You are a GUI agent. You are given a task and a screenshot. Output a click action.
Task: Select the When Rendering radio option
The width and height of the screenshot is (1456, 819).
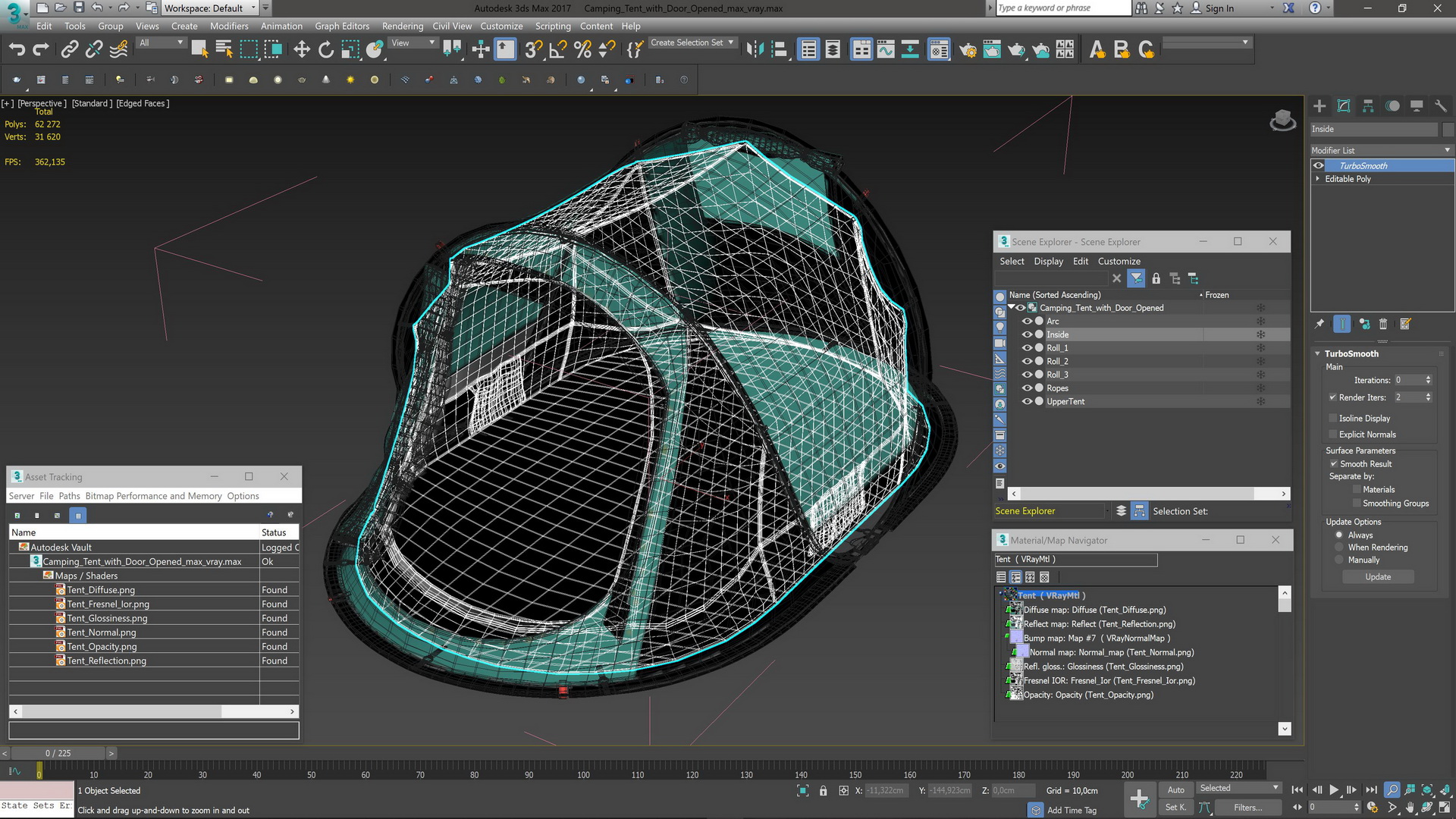click(1339, 548)
